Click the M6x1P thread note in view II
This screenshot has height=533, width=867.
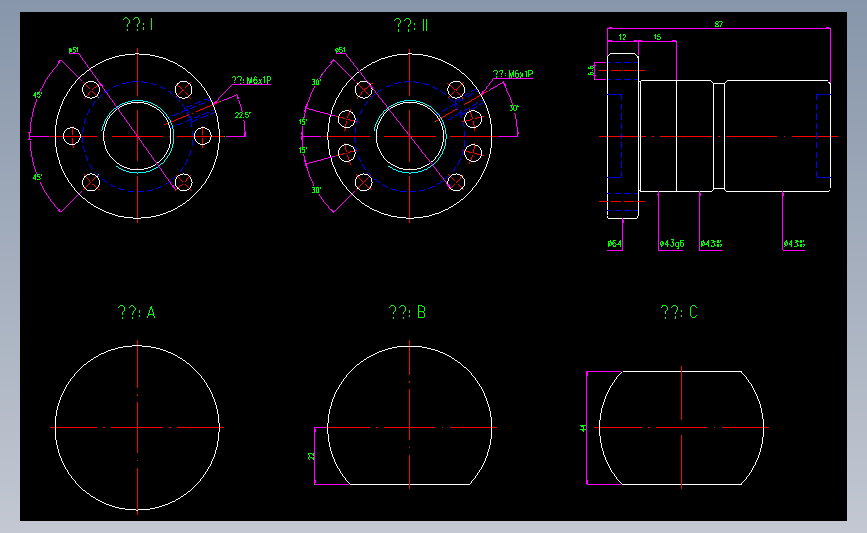(513, 74)
